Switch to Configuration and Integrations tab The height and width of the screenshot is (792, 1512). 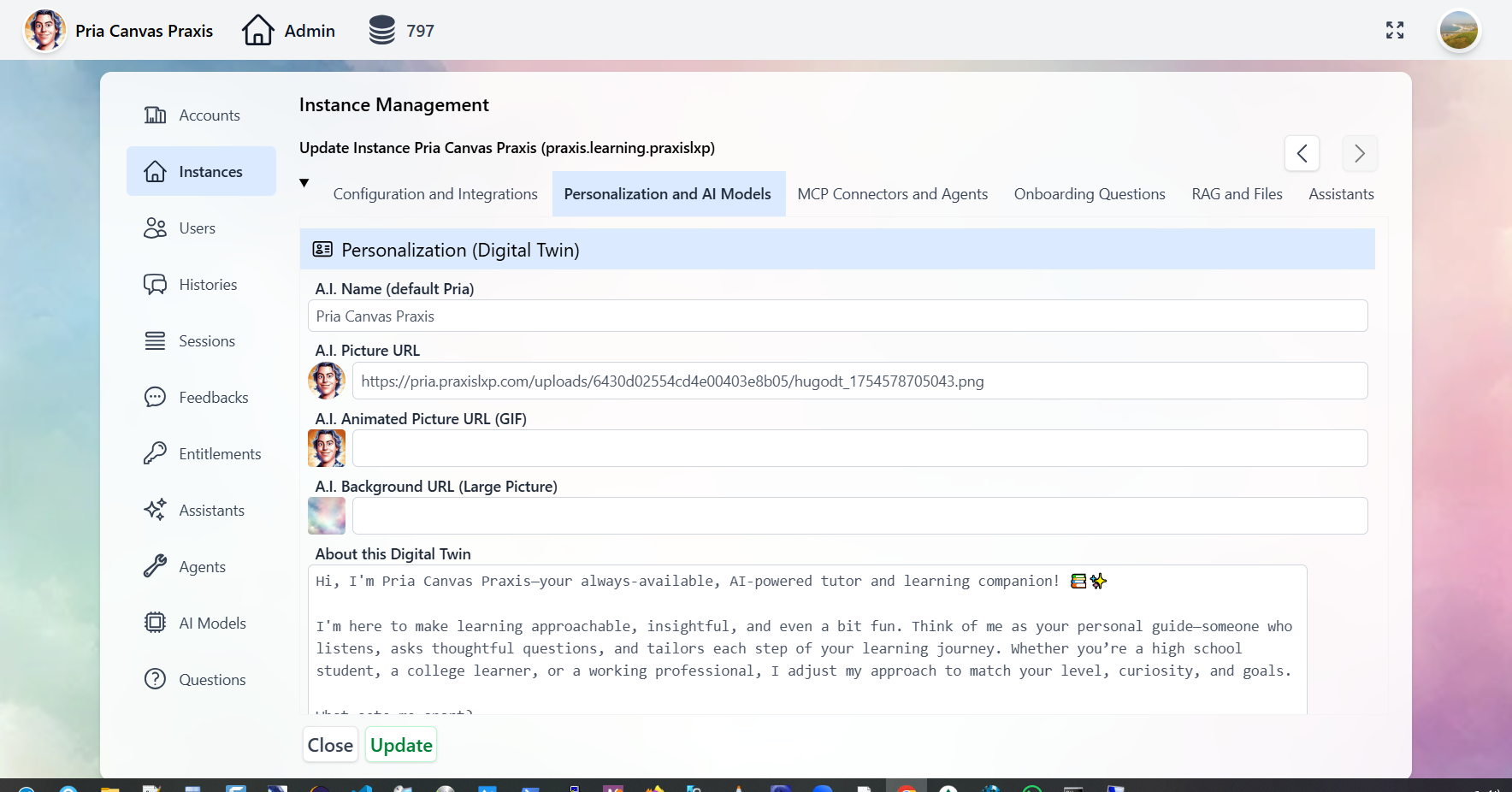(x=435, y=194)
